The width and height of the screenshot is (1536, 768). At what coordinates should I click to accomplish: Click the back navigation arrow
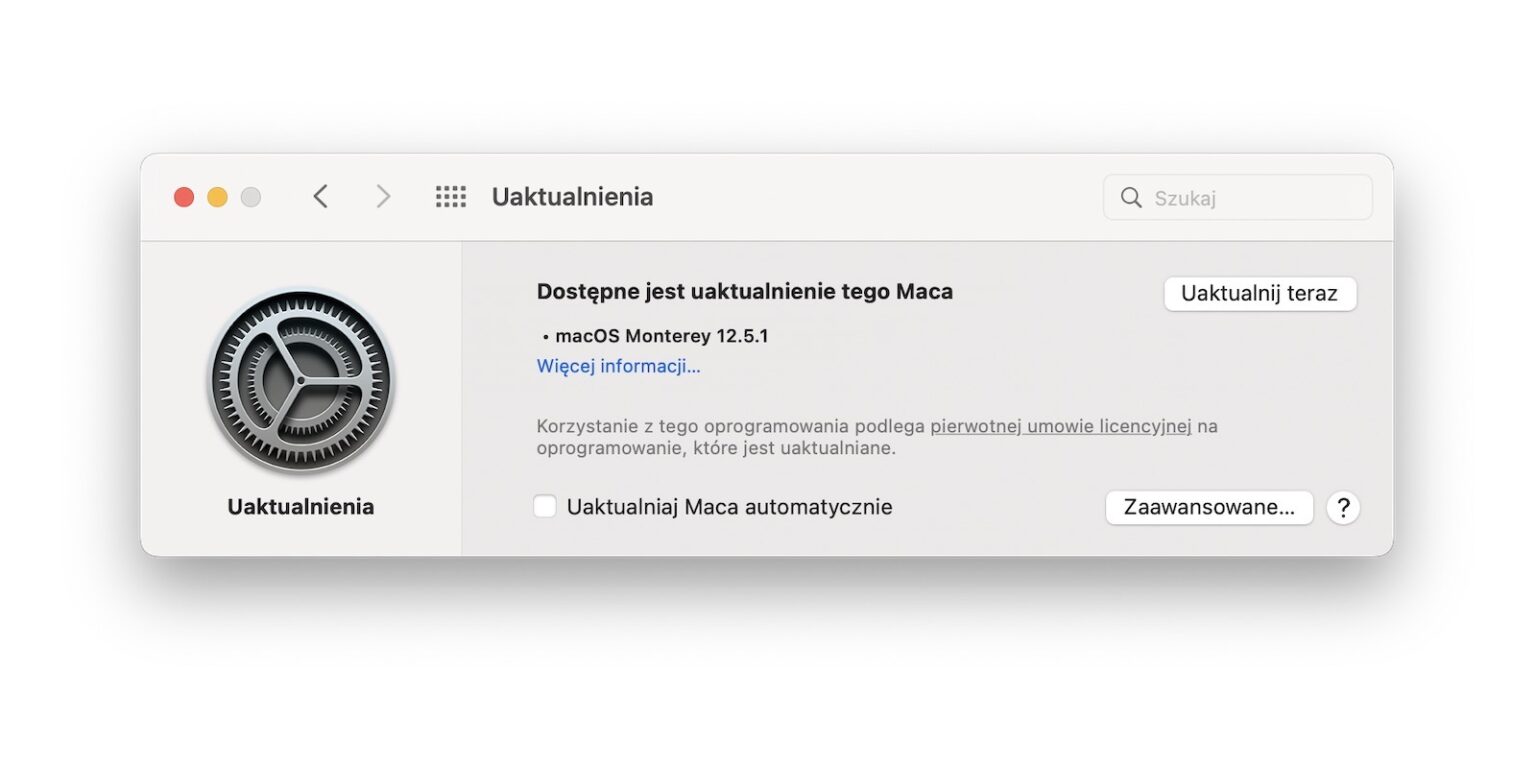click(x=321, y=196)
